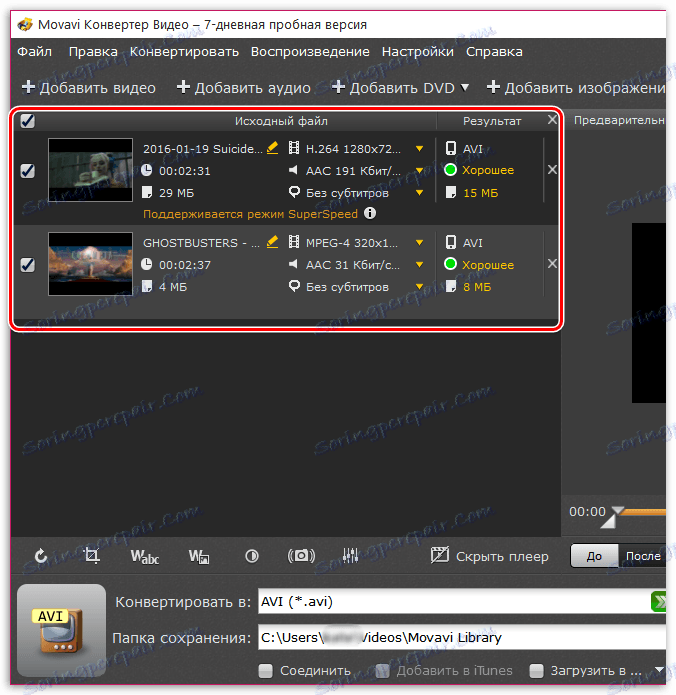The image size is (676, 695).
Task: Click the subtitle bubble icon in GHOSTBUSTERS row
Action: [294, 286]
